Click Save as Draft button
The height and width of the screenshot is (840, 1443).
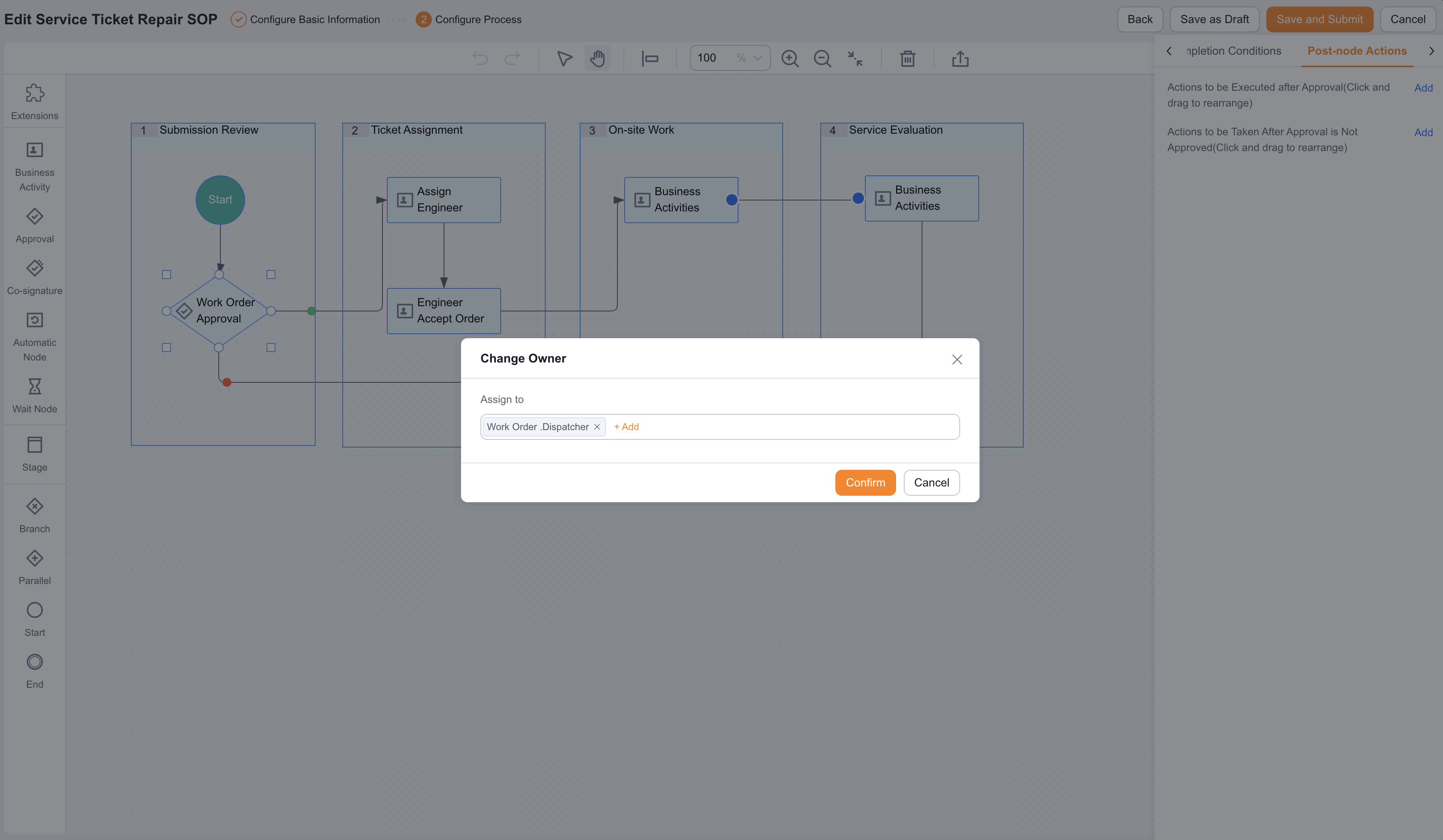1214,19
